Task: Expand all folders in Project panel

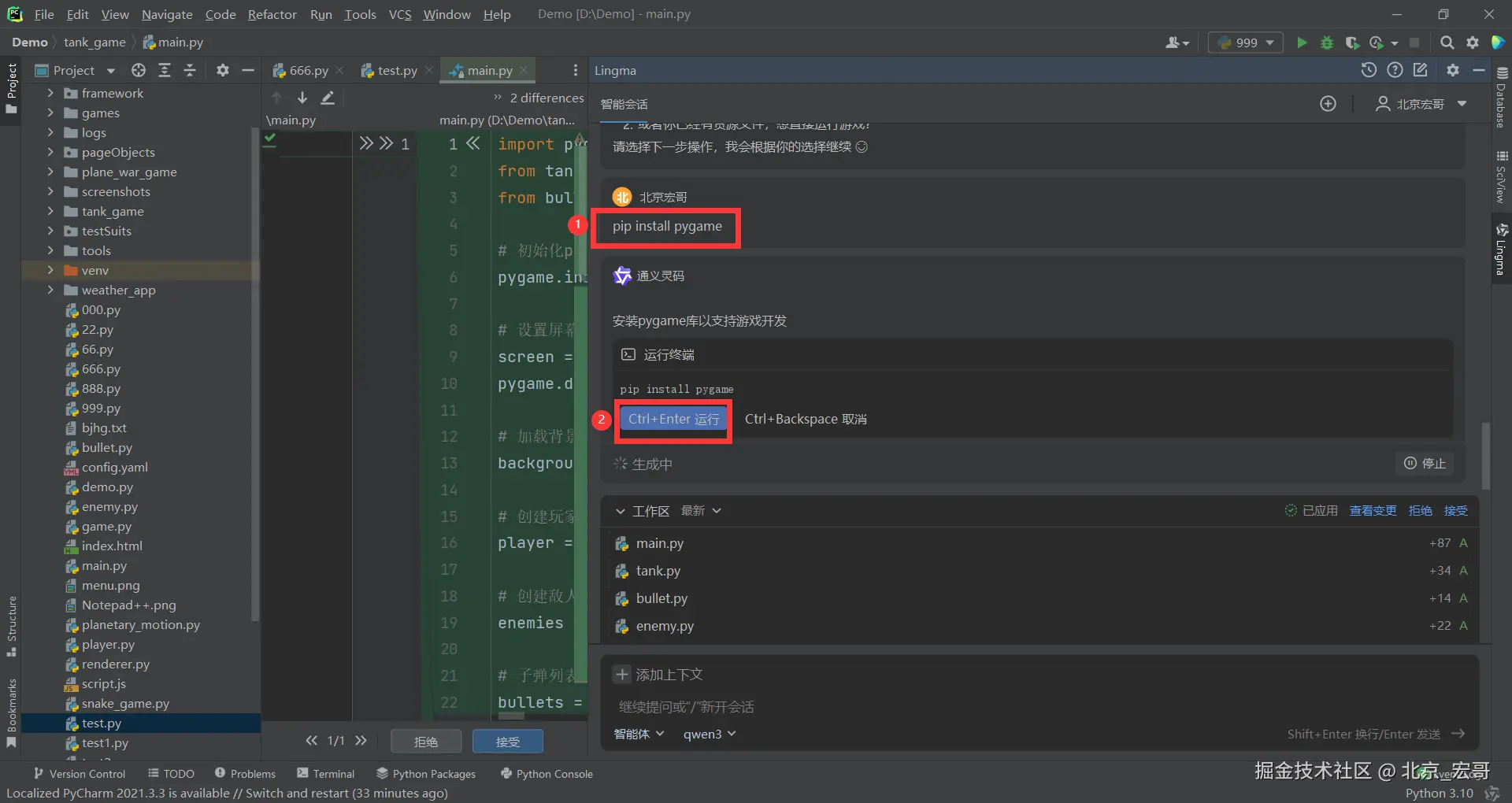Action: pos(165,70)
